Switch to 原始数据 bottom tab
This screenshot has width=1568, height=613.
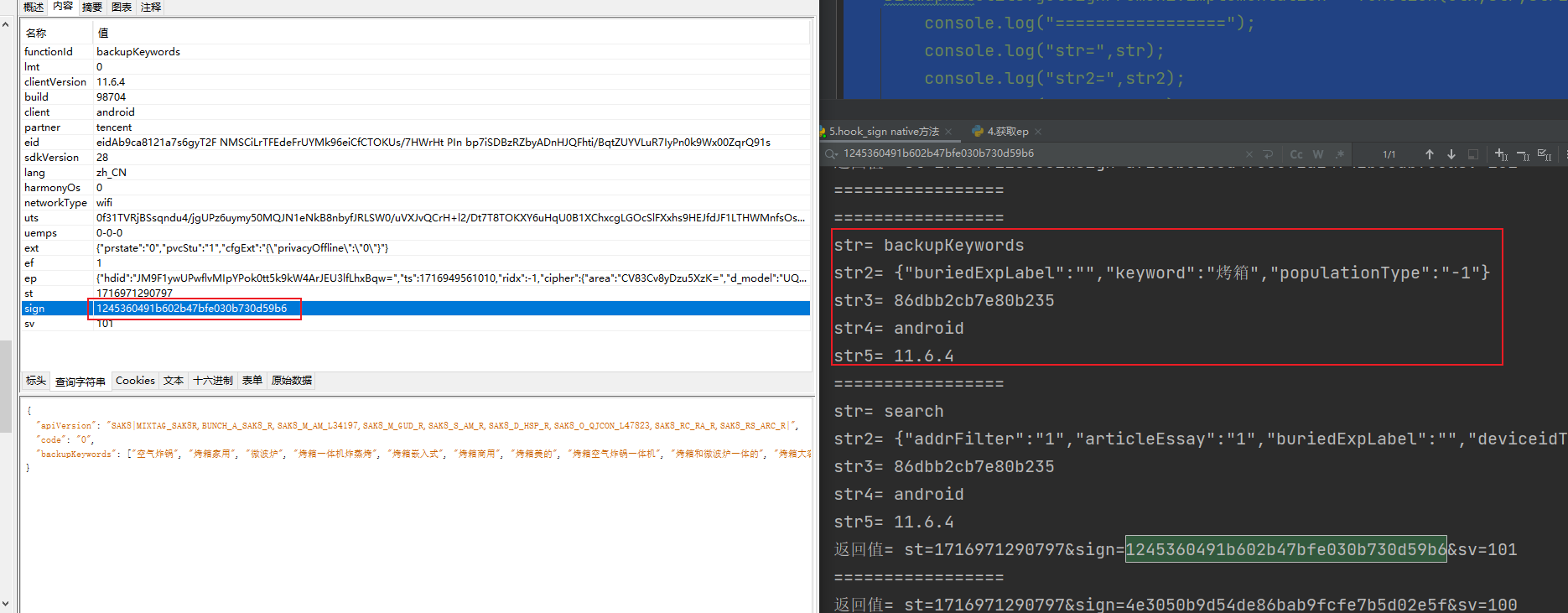click(x=292, y=381)
